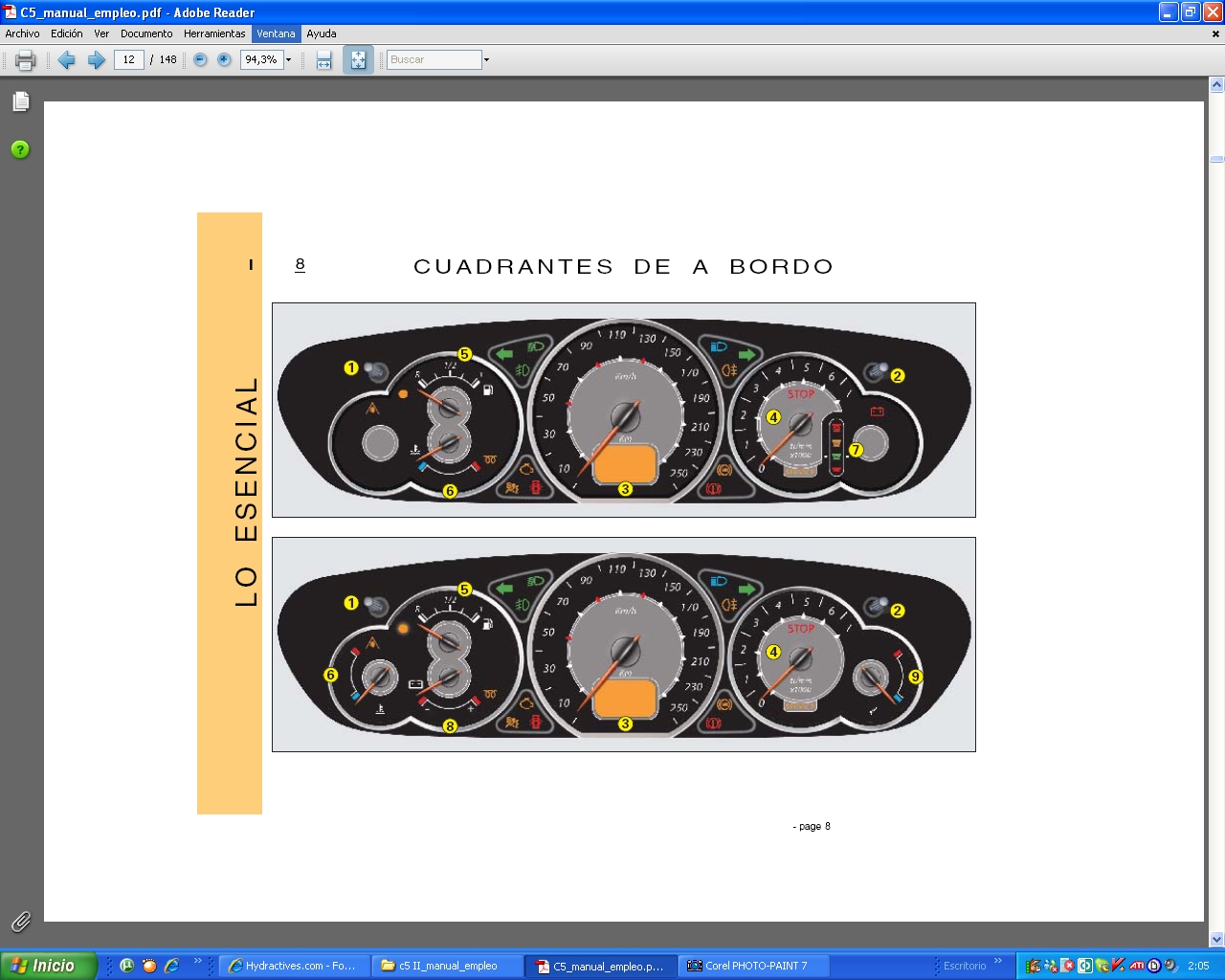Click the Print icon in toolbar
This screenshot has height=980, width=1225.
pos(26,60)
